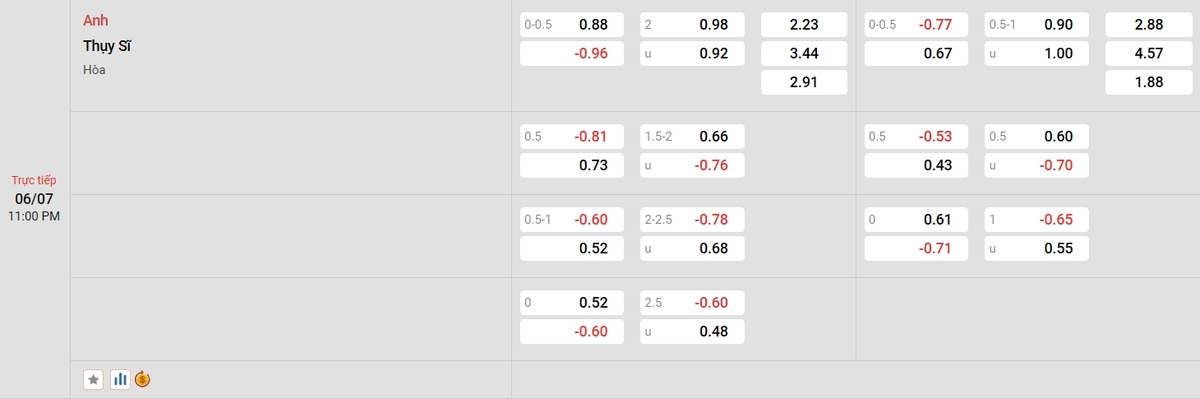Image resolution: width=1200 pixels, height=399 pixels.
Task: Click the dollar coin cashback icon
Action: [x=143, y=379]
